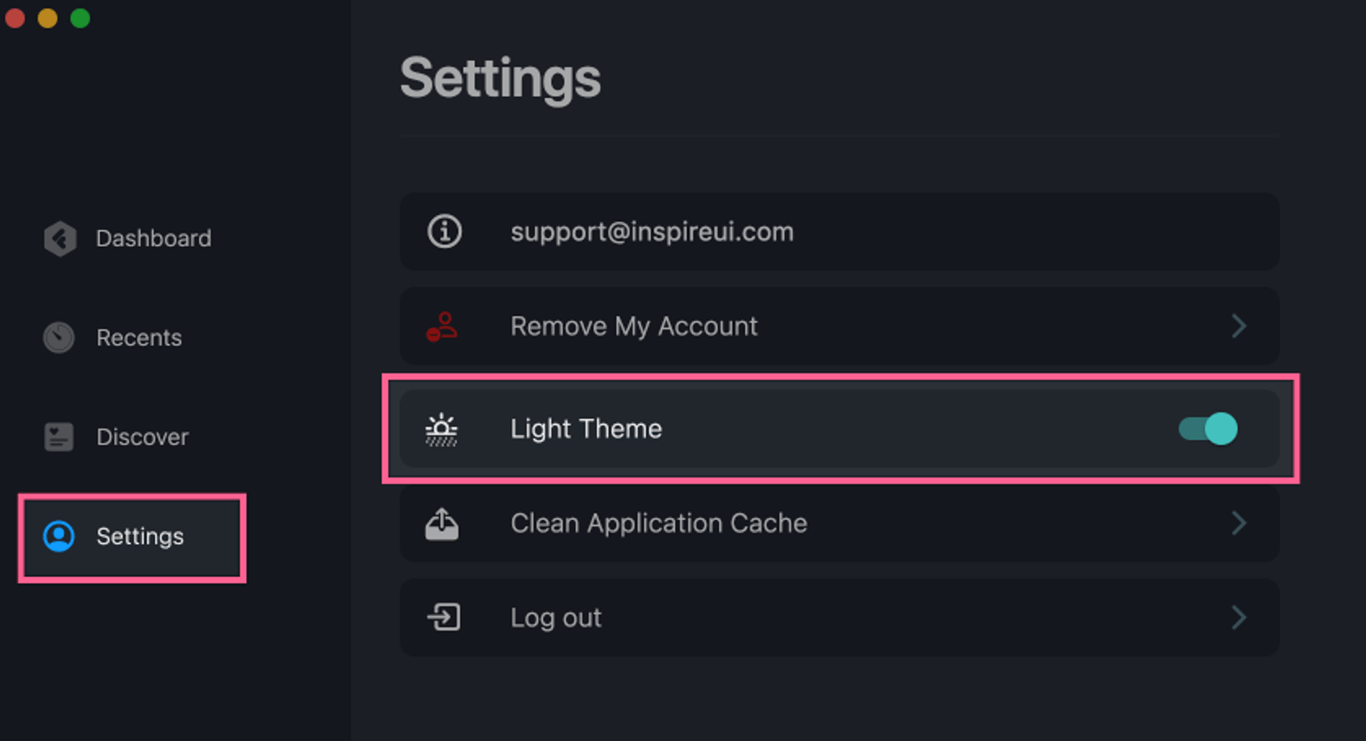Click the Log out arrow-box icon
1366x741 pixels.
(x=444, y=617)
